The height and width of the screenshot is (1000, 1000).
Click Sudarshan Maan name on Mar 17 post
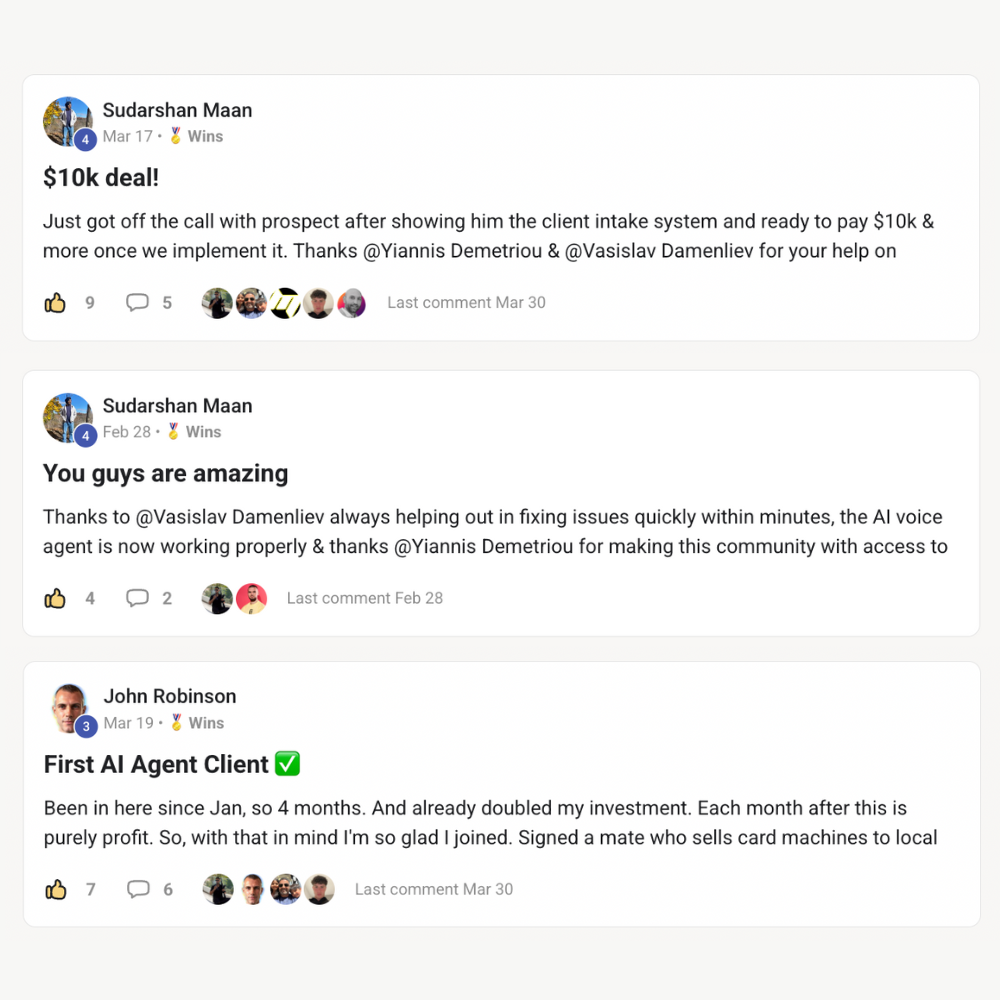pyautogui.click(x=177, y=110)
